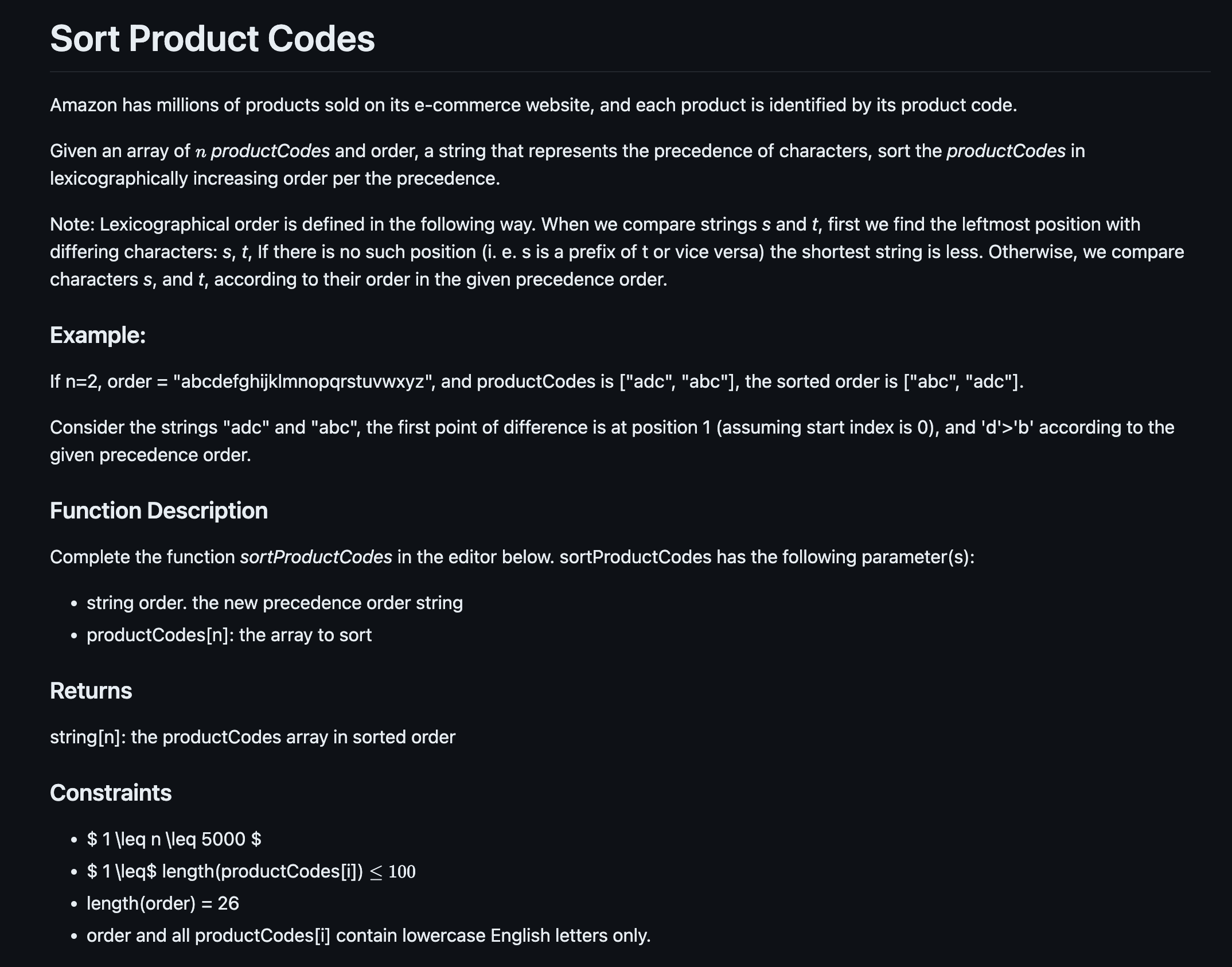
Task: Click the "string[n]" return value description
Action: pos(252,737)
